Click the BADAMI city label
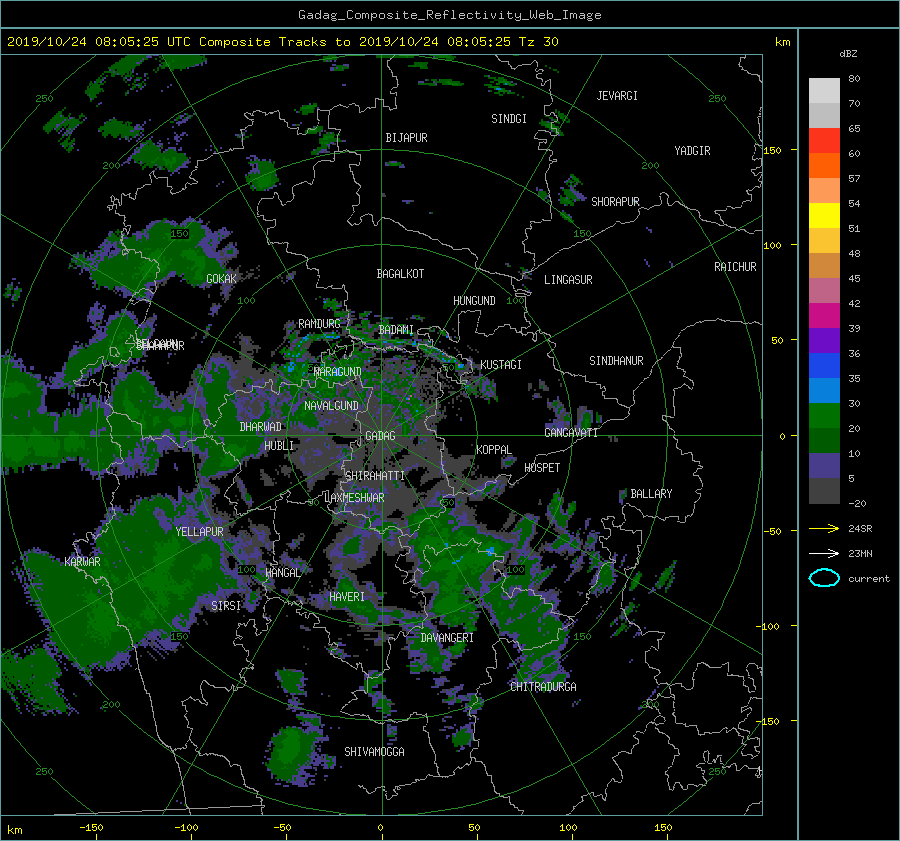 coord(396,330)
